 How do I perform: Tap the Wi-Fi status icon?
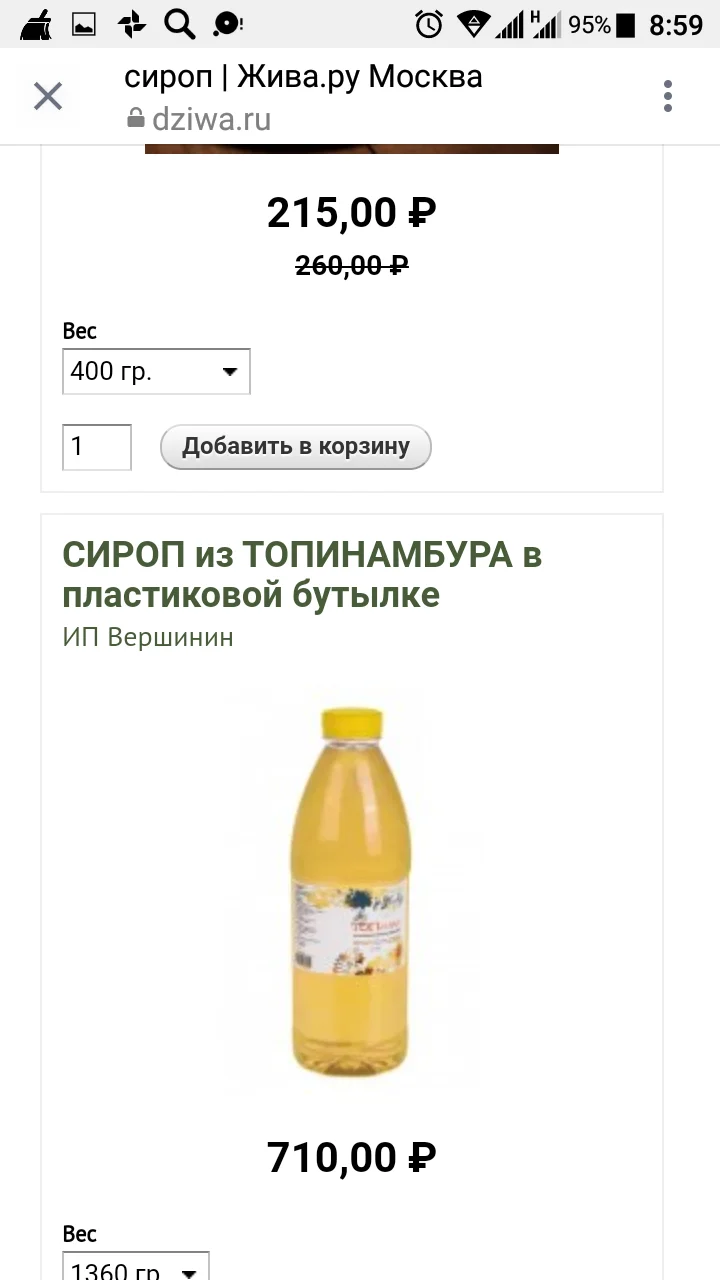coord(473,25)
